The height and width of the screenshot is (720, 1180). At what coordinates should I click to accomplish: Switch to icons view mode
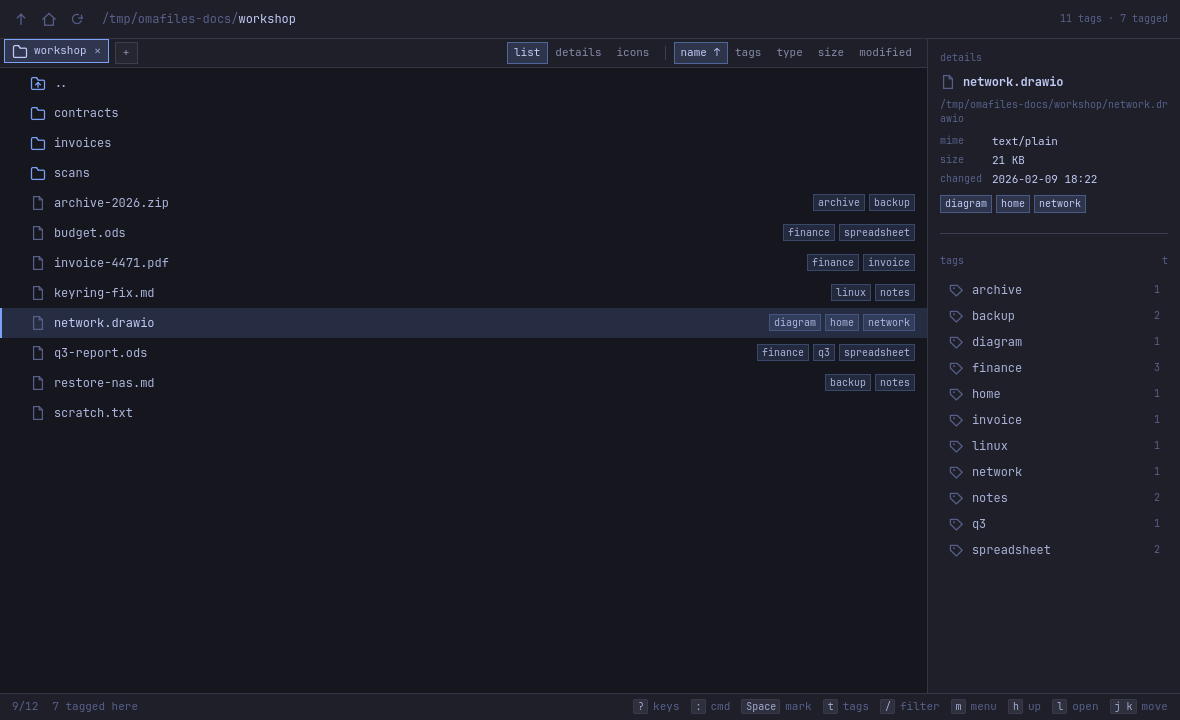point(632,53)
